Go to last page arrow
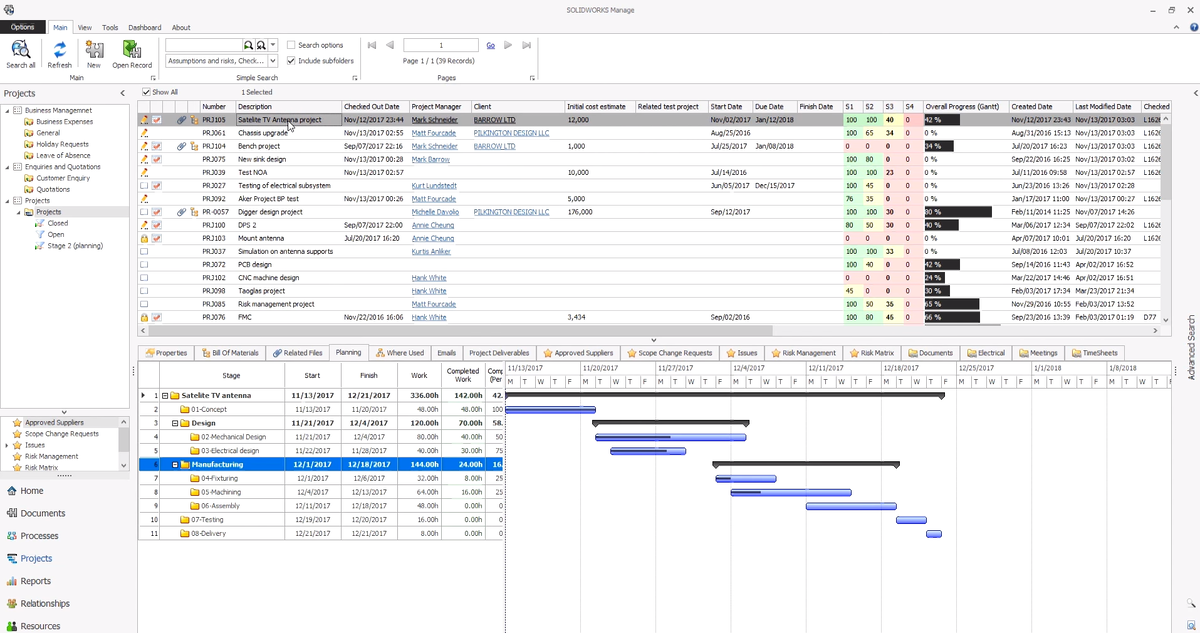The width and height of the screenshot is (1200, 633). tap(525, 45)
